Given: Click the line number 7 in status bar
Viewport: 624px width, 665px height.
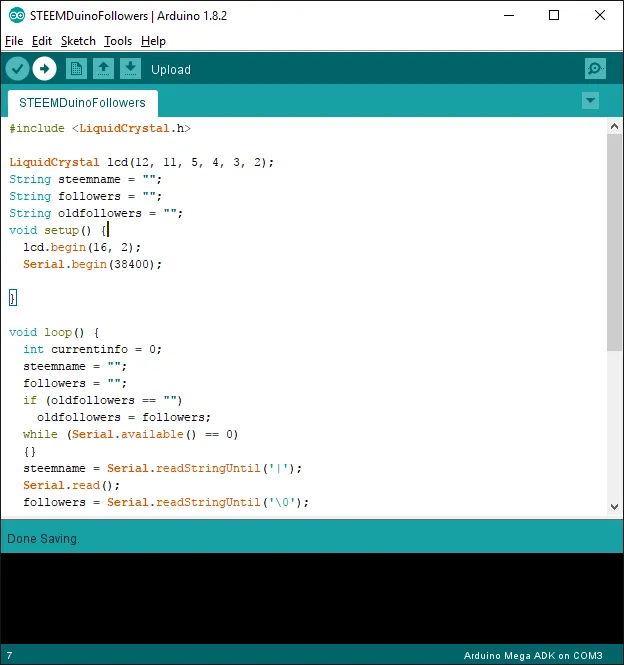Looking at the screenshot, I should 9,655.
